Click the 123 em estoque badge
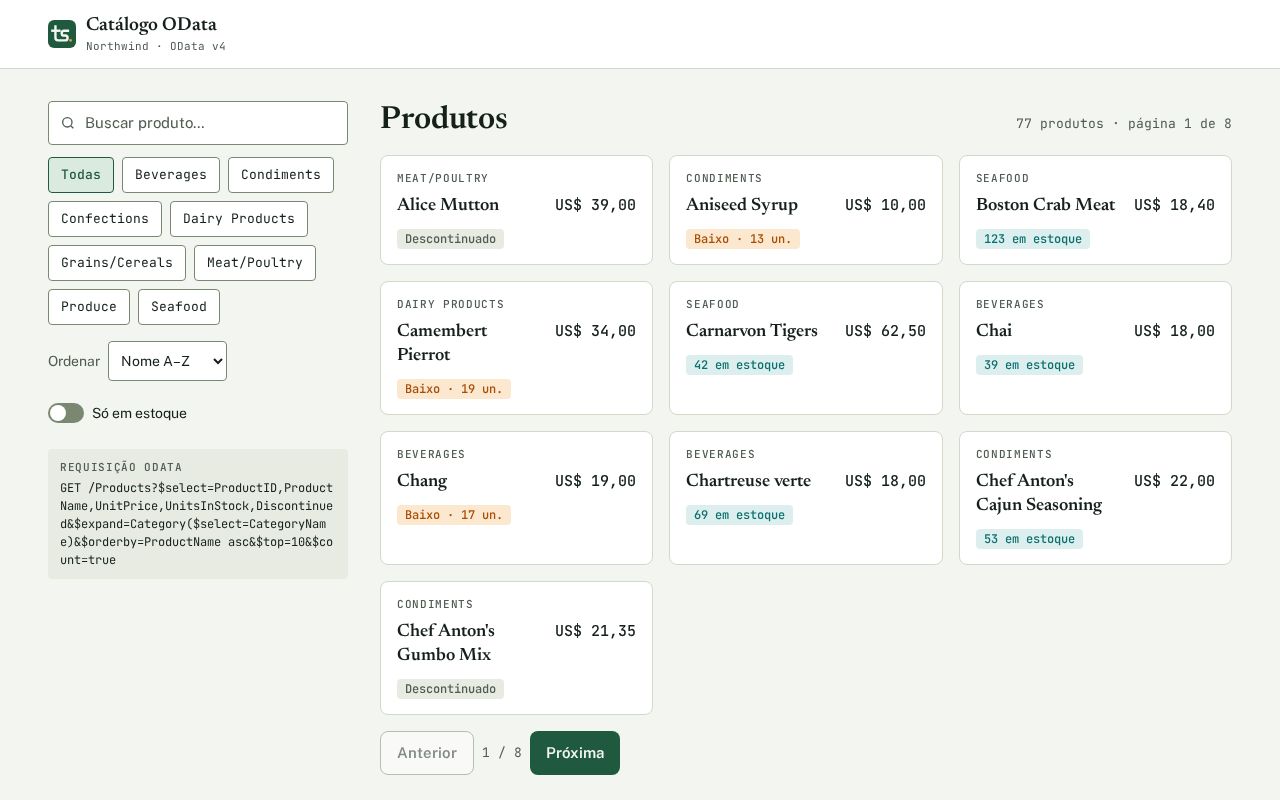This screenshot has width=1280, height=800. pos(1033,239)
